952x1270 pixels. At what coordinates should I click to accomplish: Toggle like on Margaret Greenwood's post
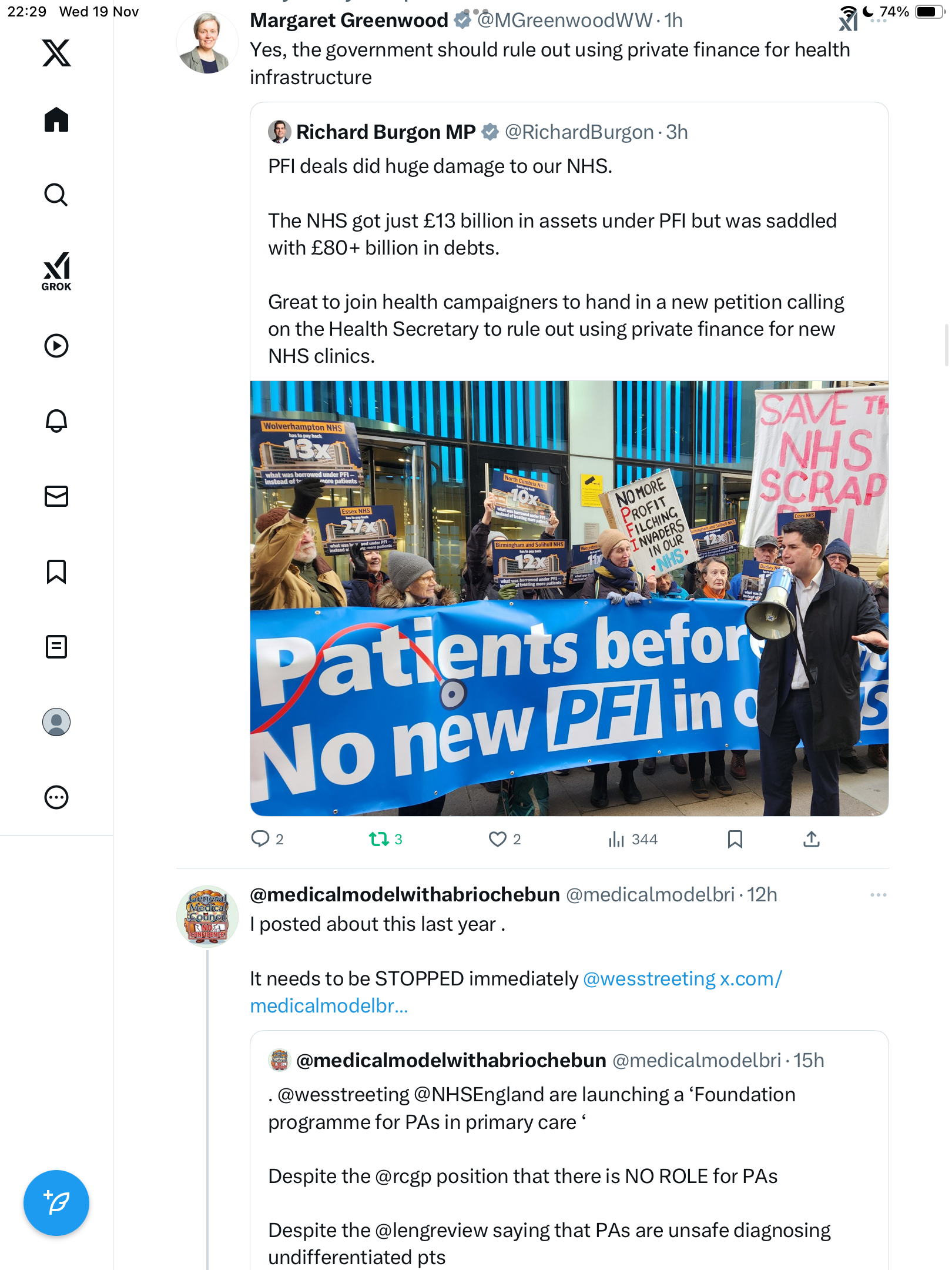505,839
